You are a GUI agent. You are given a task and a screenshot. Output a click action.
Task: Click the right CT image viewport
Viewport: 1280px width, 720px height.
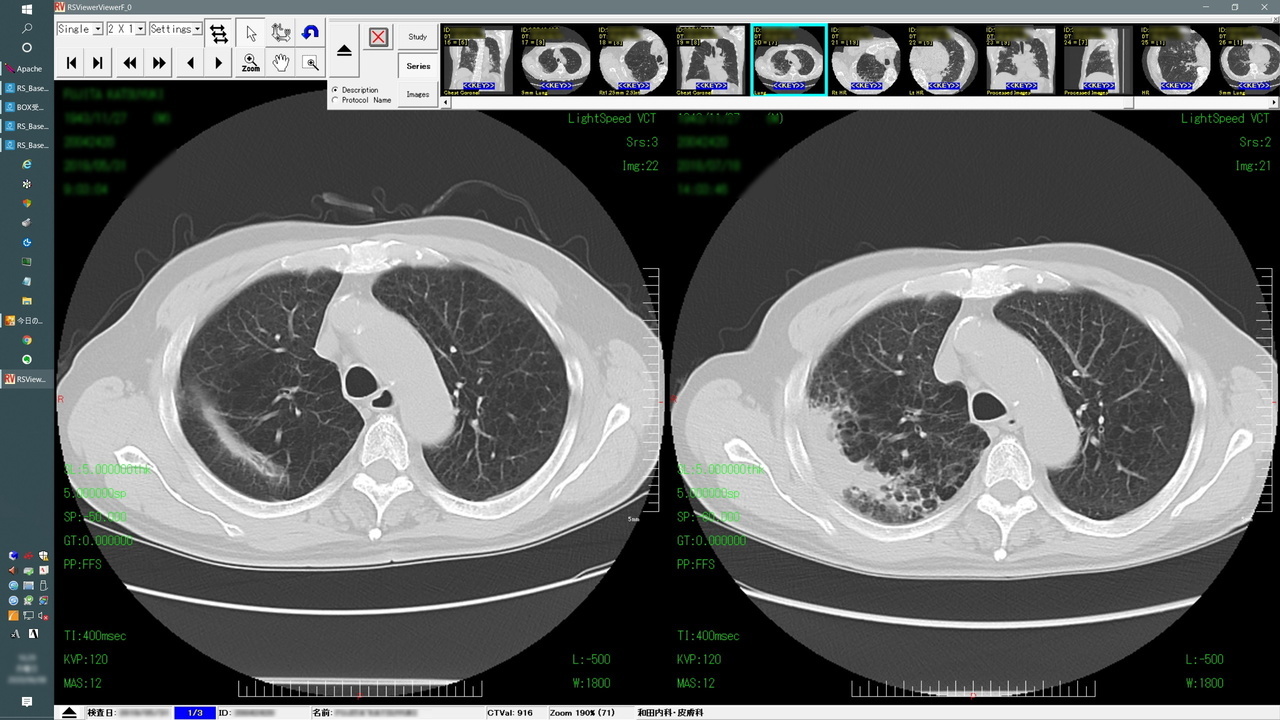[x=973, y=405]
